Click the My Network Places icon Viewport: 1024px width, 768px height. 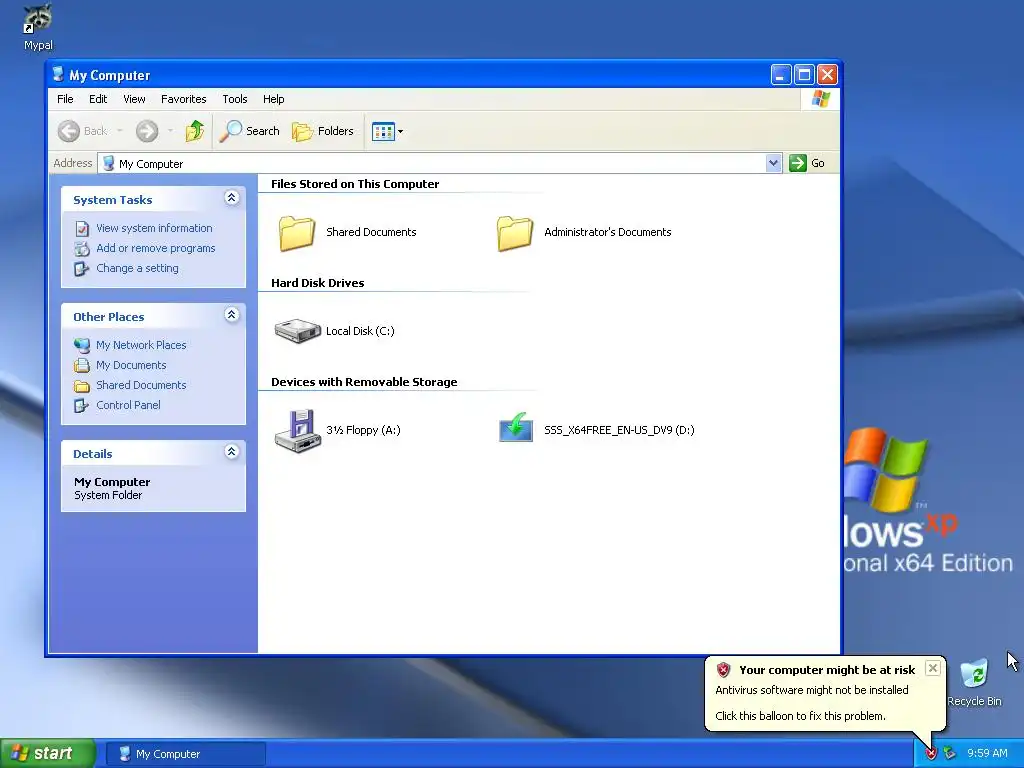82,345
